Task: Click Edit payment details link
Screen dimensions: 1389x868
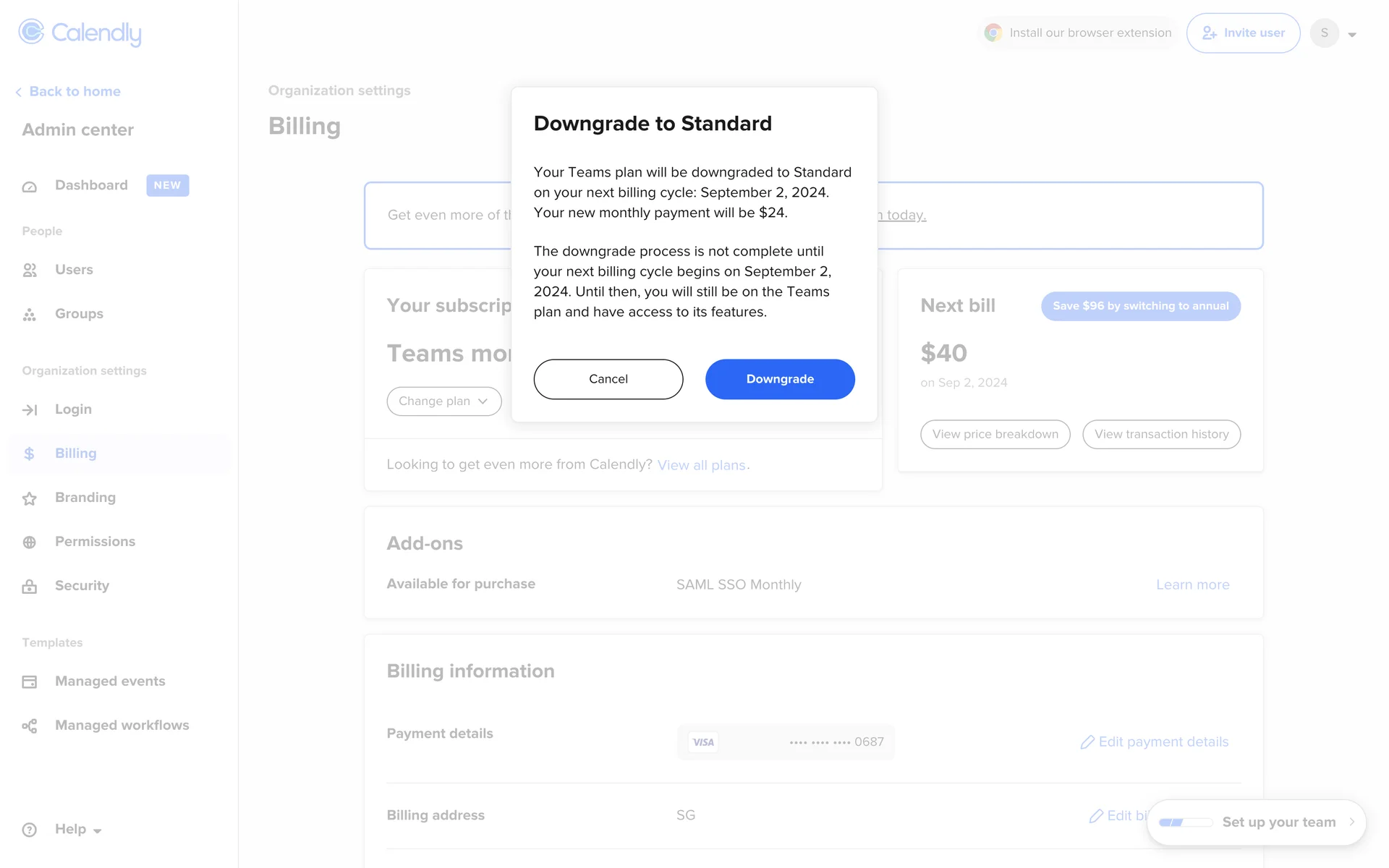Action: pyautogui.click(x=1155, y=742)
